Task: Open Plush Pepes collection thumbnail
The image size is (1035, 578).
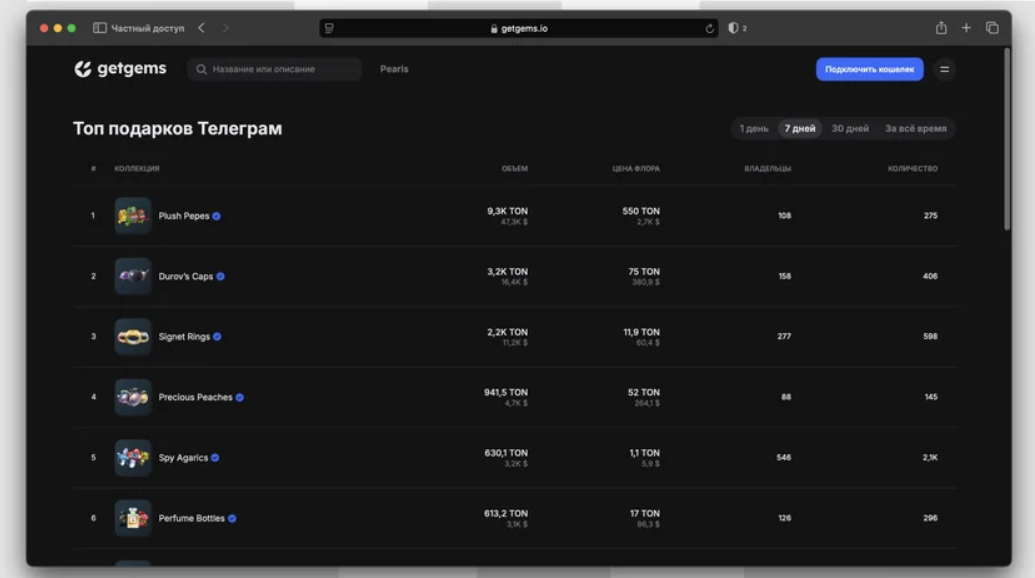Action: [x=133, y=216]
